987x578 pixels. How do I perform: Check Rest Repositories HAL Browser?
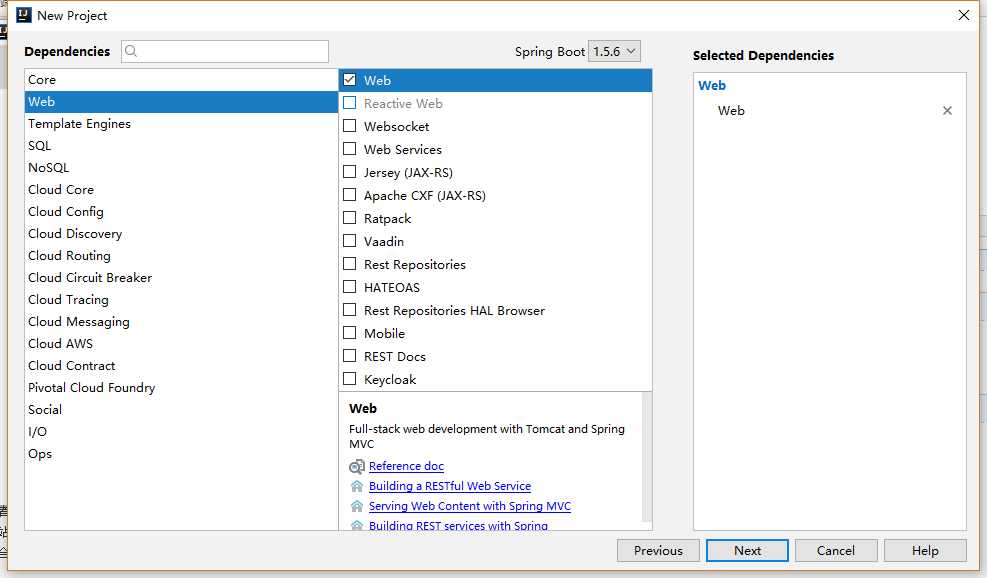tap(349, 310)
